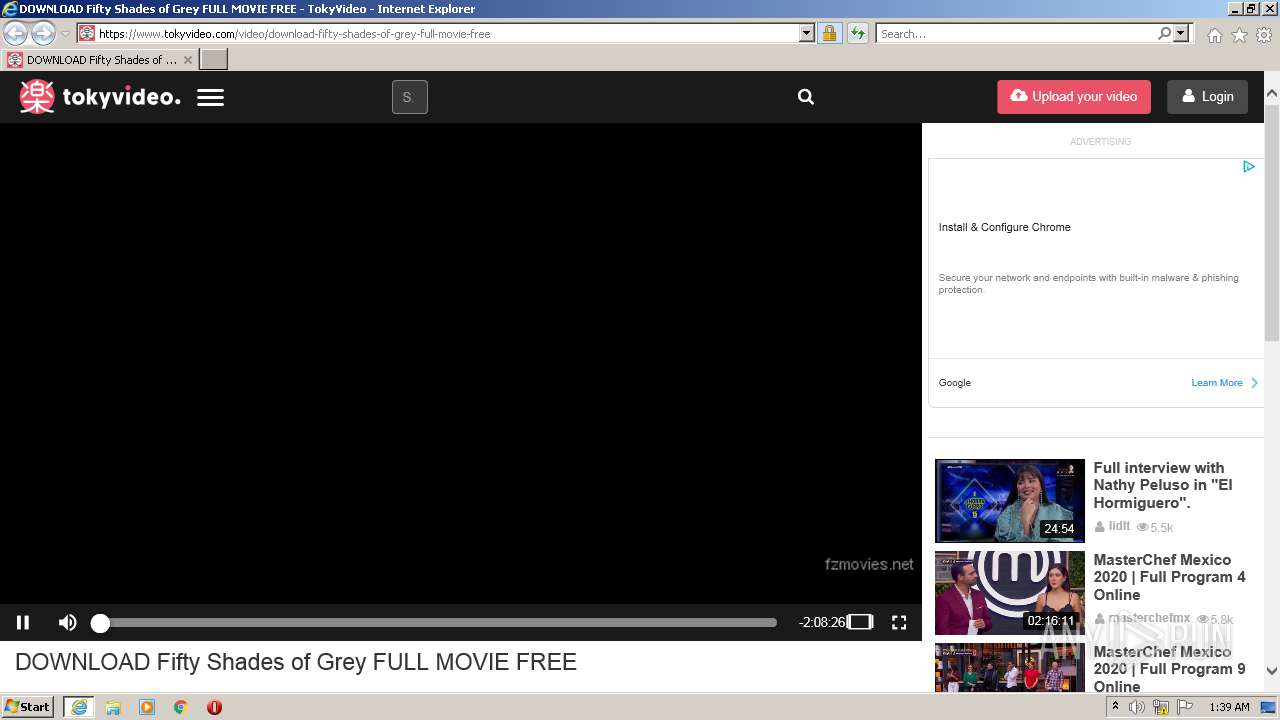This screenshot has width=1280, height=720.
Task: Click the white magnifier search icon
Action: 806,97
